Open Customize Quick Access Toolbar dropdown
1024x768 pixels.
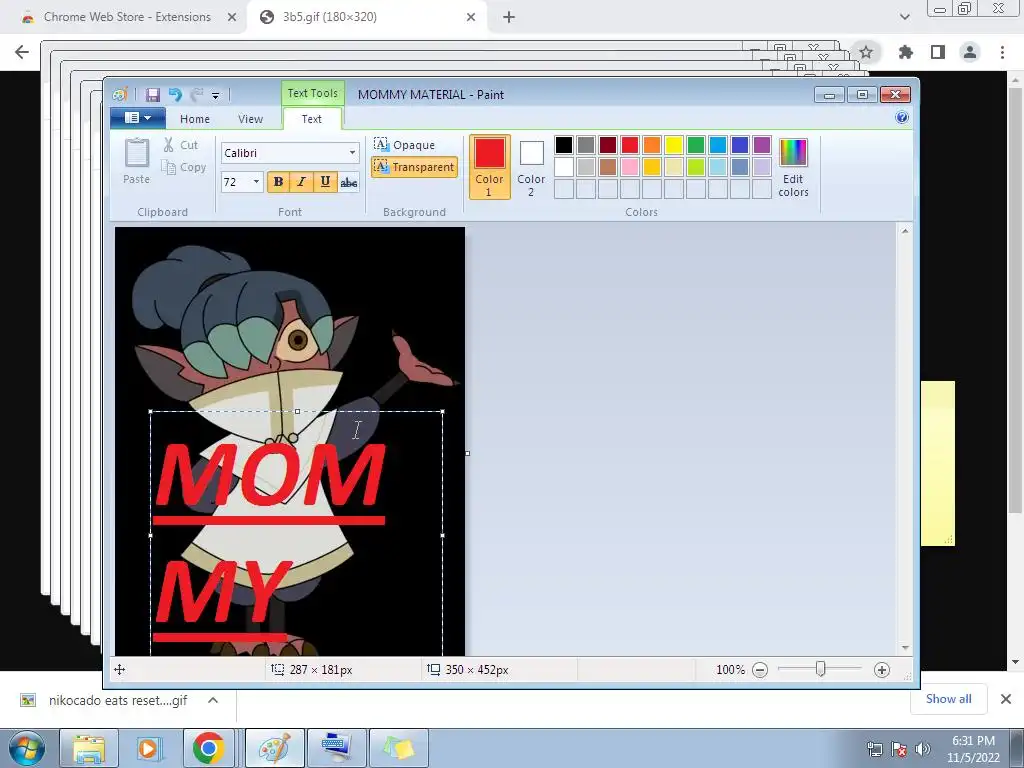click(216, 95)
